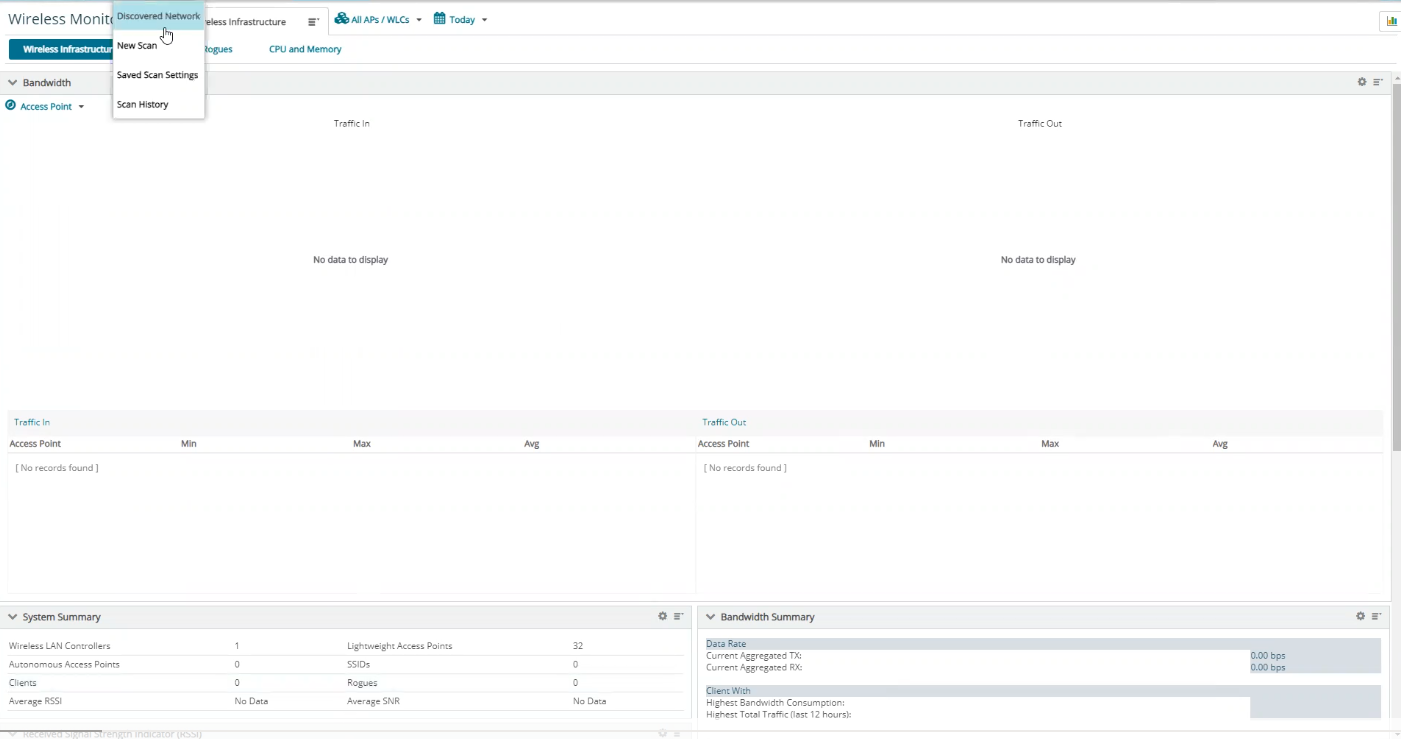The width and height of the screenshot is (1401, 739).
Task: Click the Lightweight Access Points label
Action: (400, 646)
